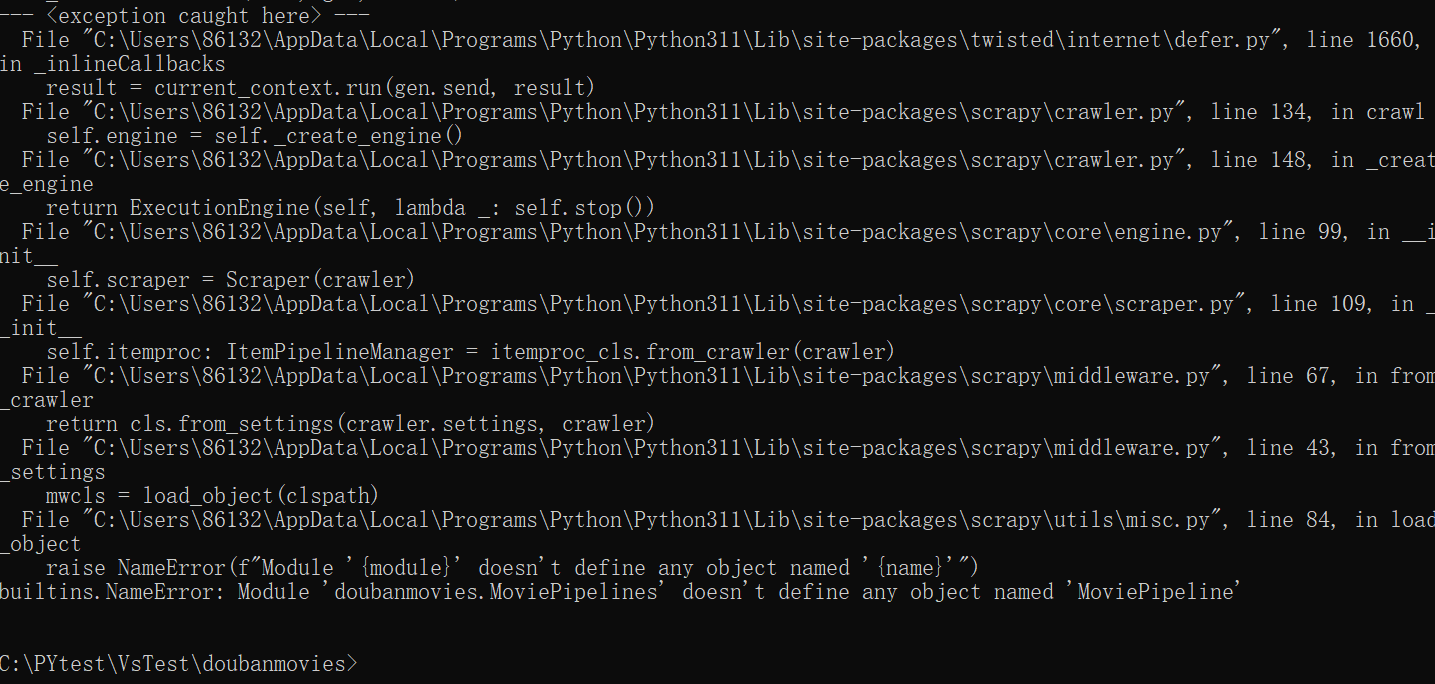Click the "return cls.from_settings" code line
Screen dimensions: 1435x684
(350, 424)
